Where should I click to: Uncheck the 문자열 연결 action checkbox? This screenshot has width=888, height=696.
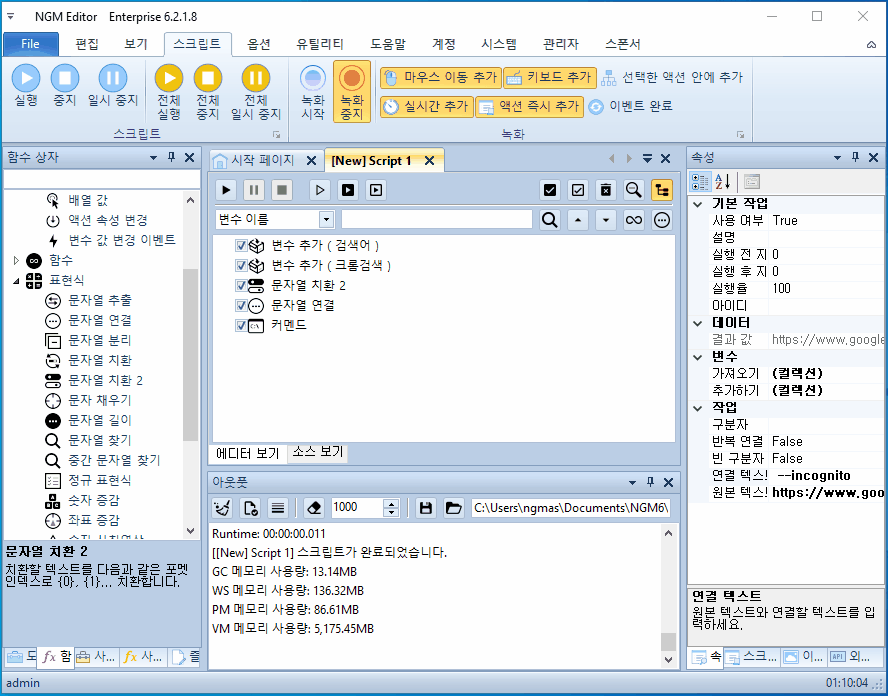(241, 306)
